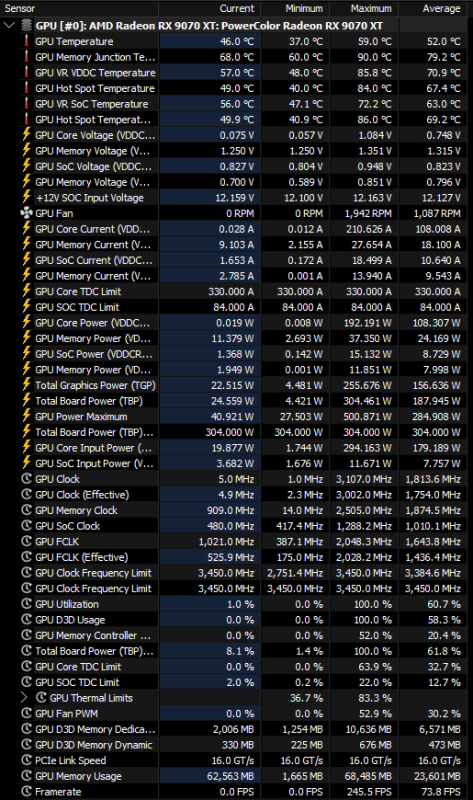
Task: Collapse the GPU [#0] AMD Radeon group
Action: (x=9, y=26)
